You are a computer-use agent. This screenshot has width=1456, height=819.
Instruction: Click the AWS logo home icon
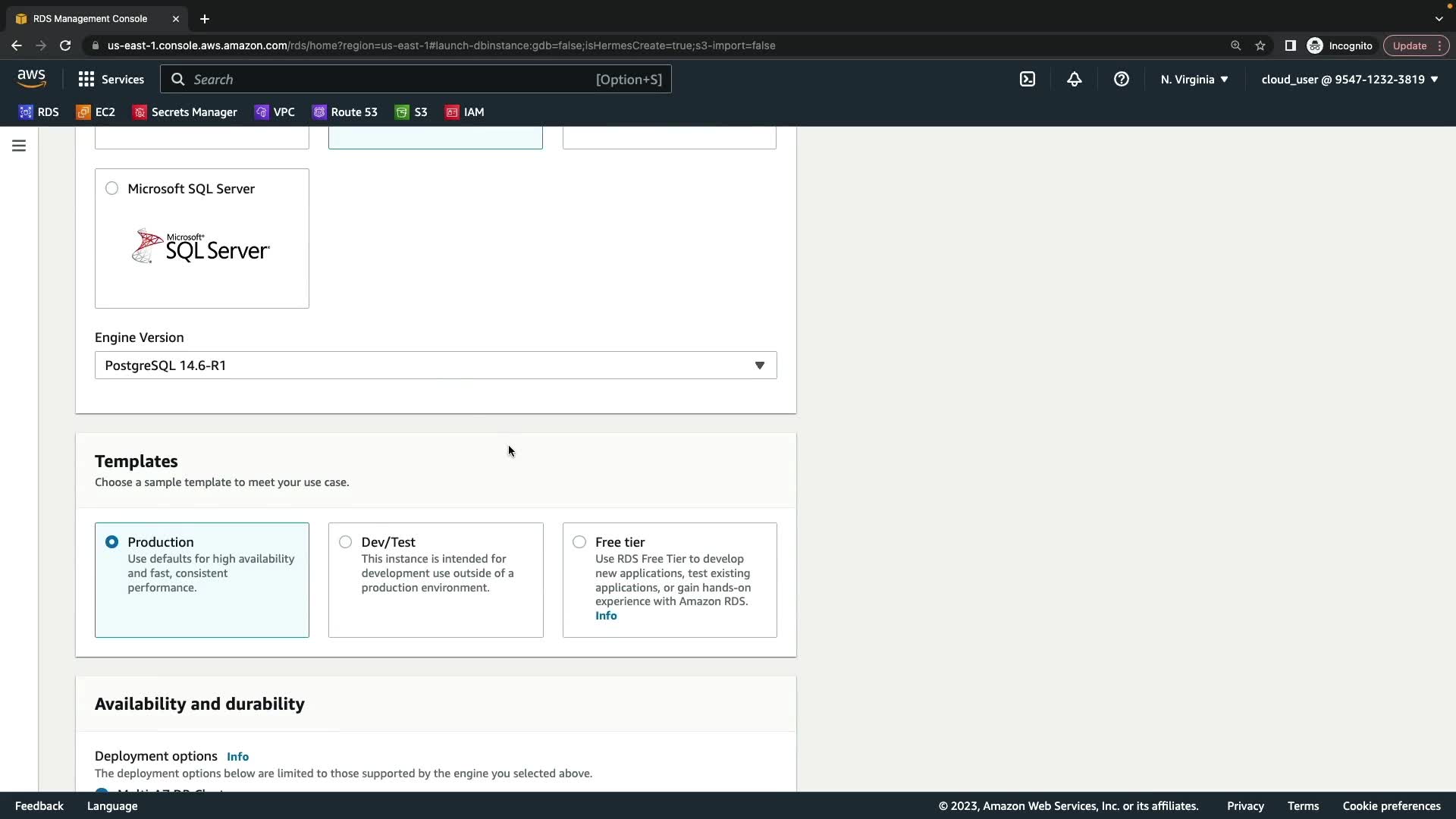pos(31,78)
